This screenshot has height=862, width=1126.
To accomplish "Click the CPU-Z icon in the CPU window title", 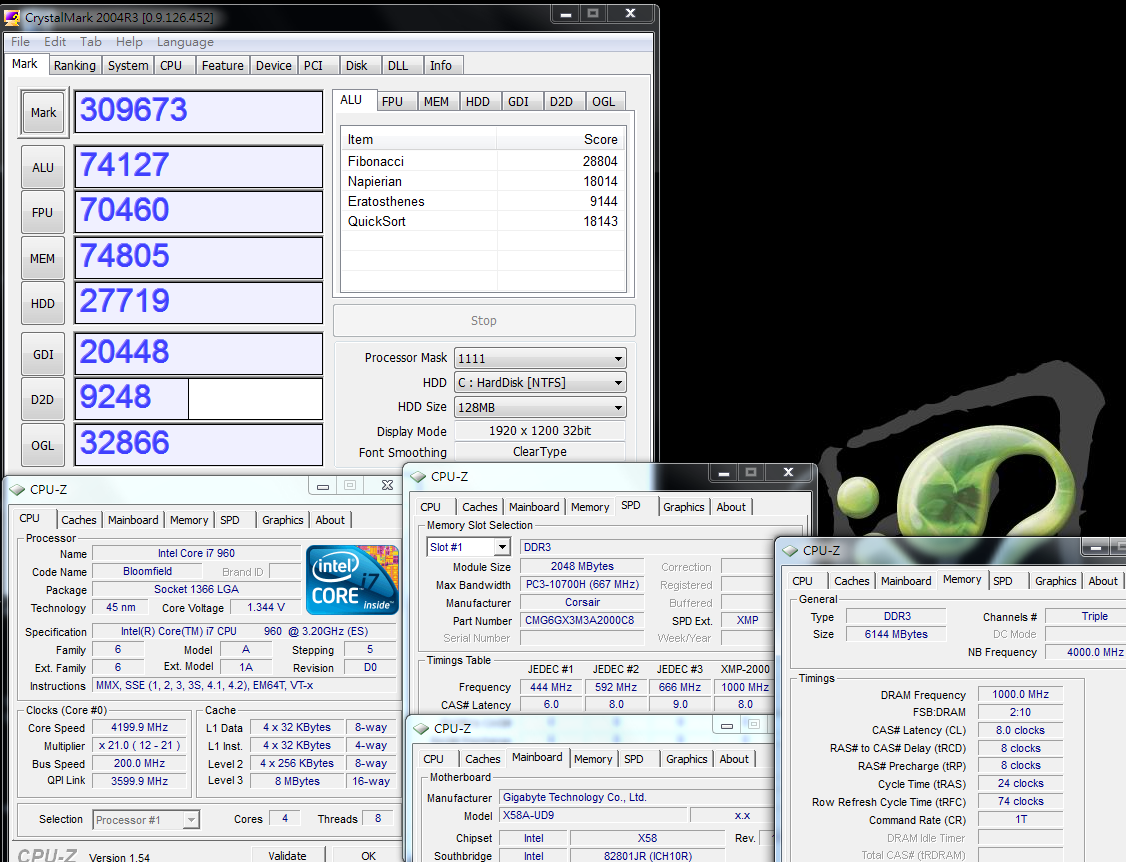I will pyautogui.click(x=17, y=489).
